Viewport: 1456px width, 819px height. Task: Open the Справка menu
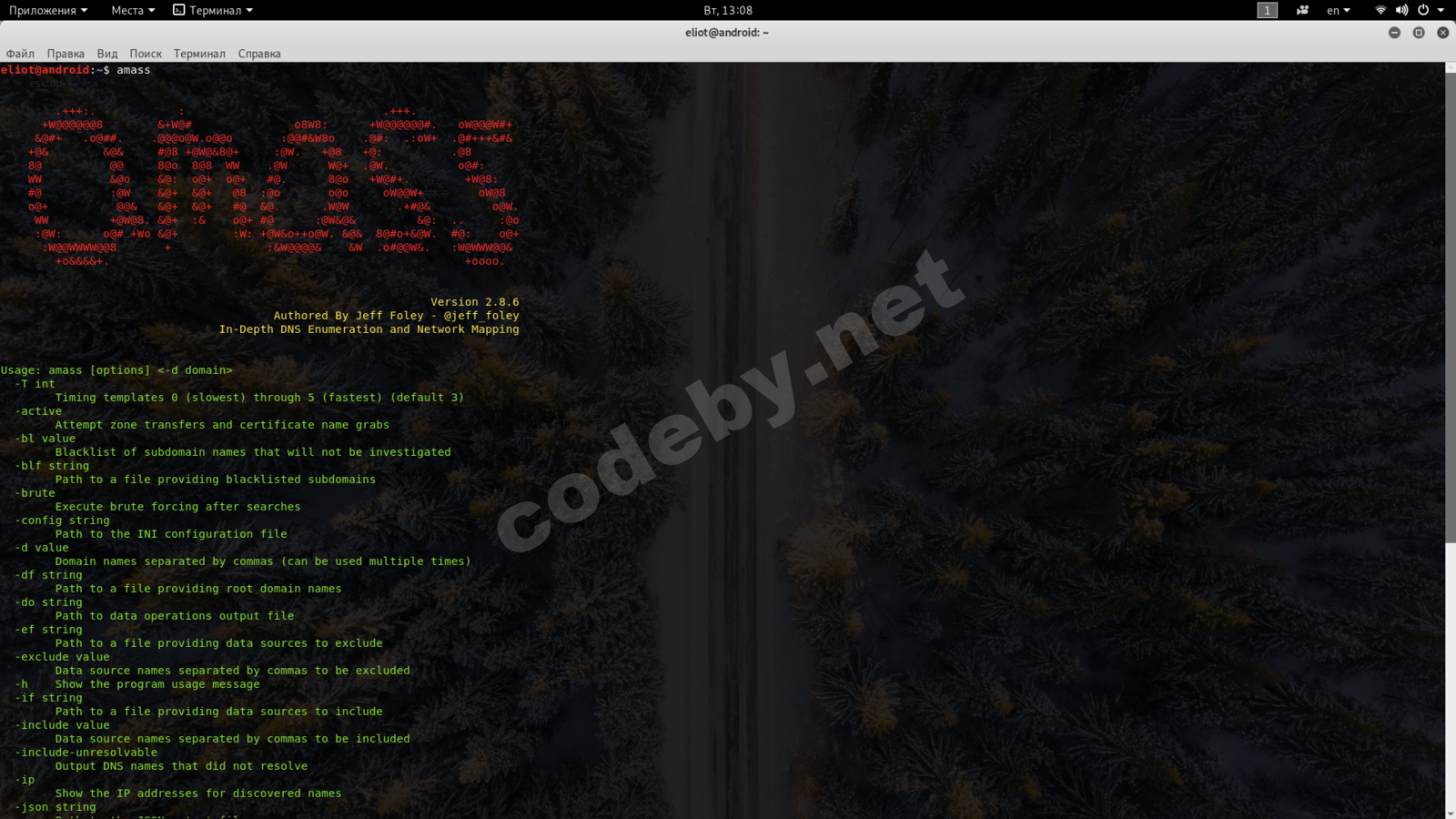259,54
